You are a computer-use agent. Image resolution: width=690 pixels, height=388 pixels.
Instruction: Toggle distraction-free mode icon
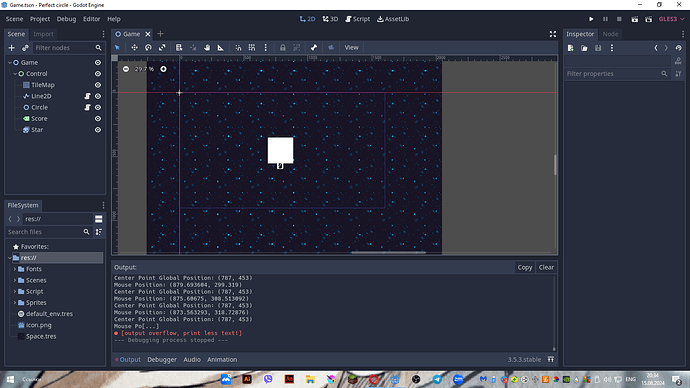coord(553,34)
